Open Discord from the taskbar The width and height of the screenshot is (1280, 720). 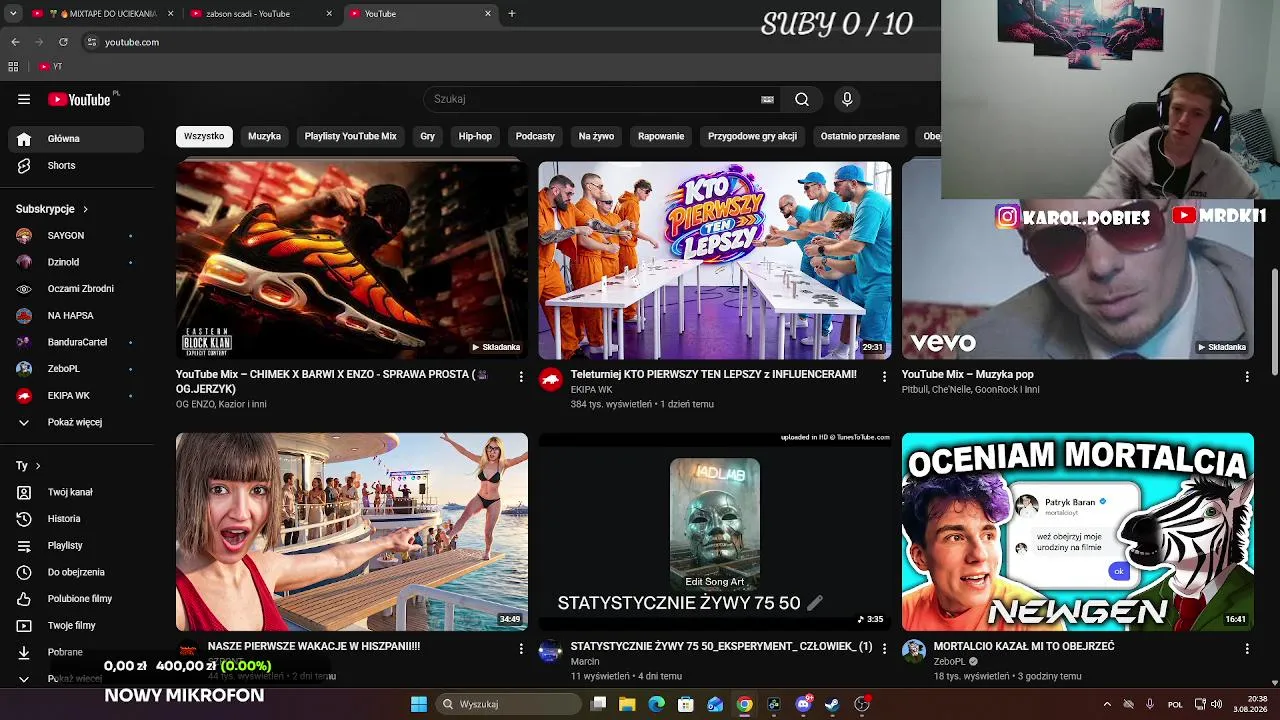tap(803, 704)
